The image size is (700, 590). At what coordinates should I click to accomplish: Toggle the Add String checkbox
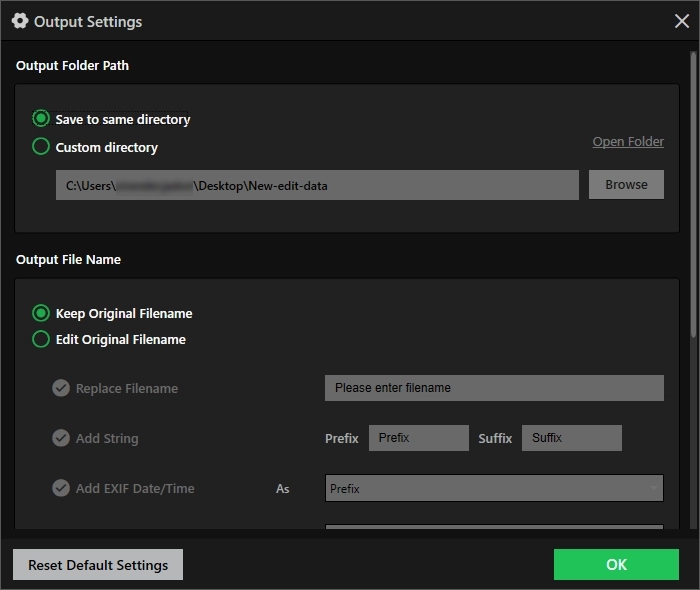[x=61, y=438]
